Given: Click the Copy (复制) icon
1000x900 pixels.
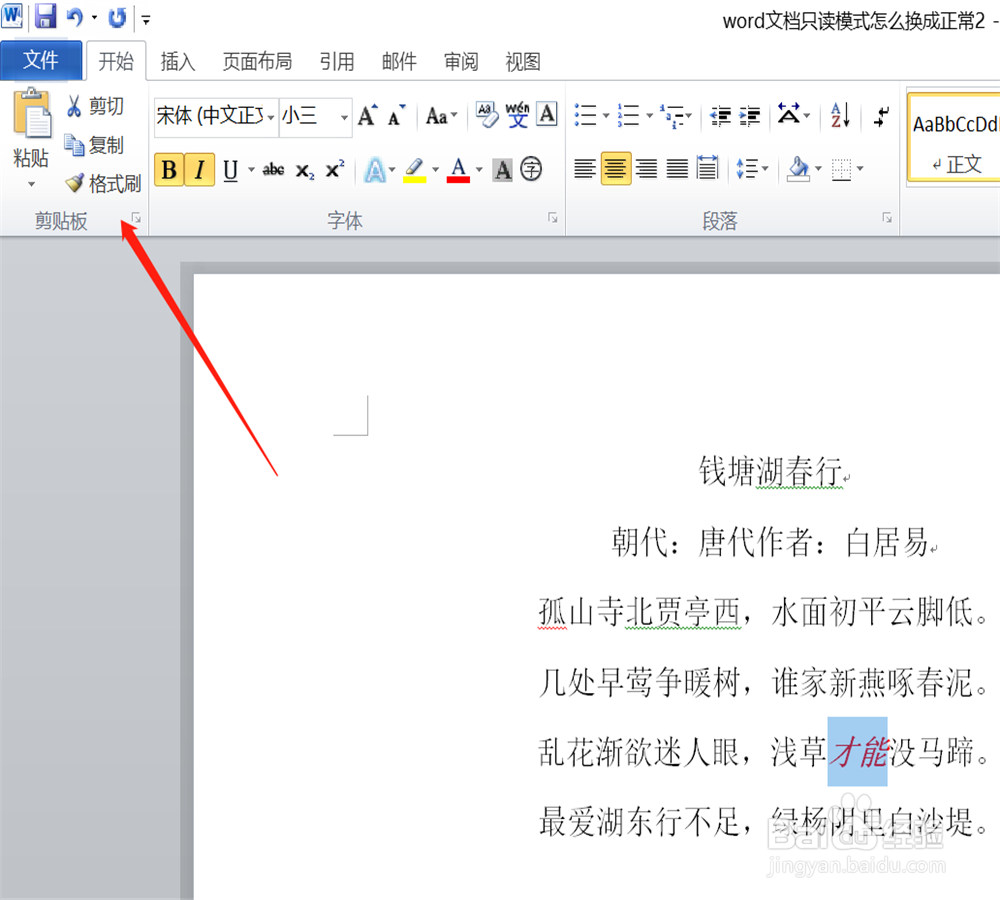Looking at the screenshot, I should pyautogui.click(x=74, y=144).
